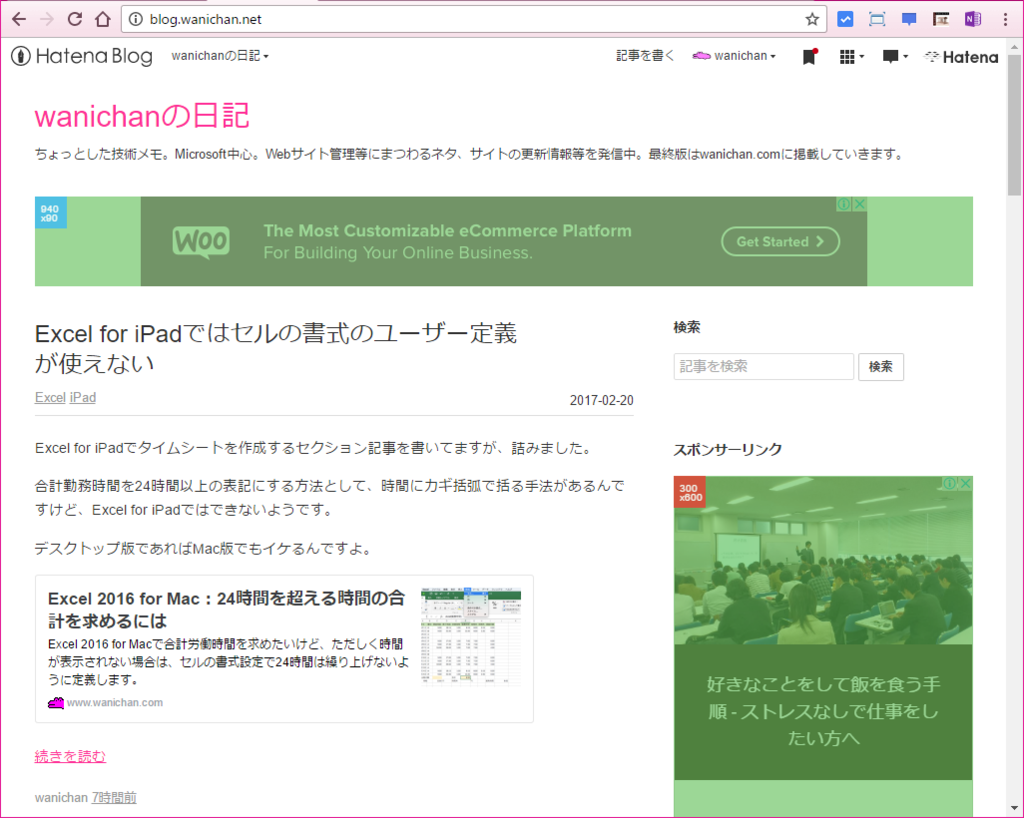1024x818 pixels.
Task: Open the picture frame extension icon
Action: 941,19
